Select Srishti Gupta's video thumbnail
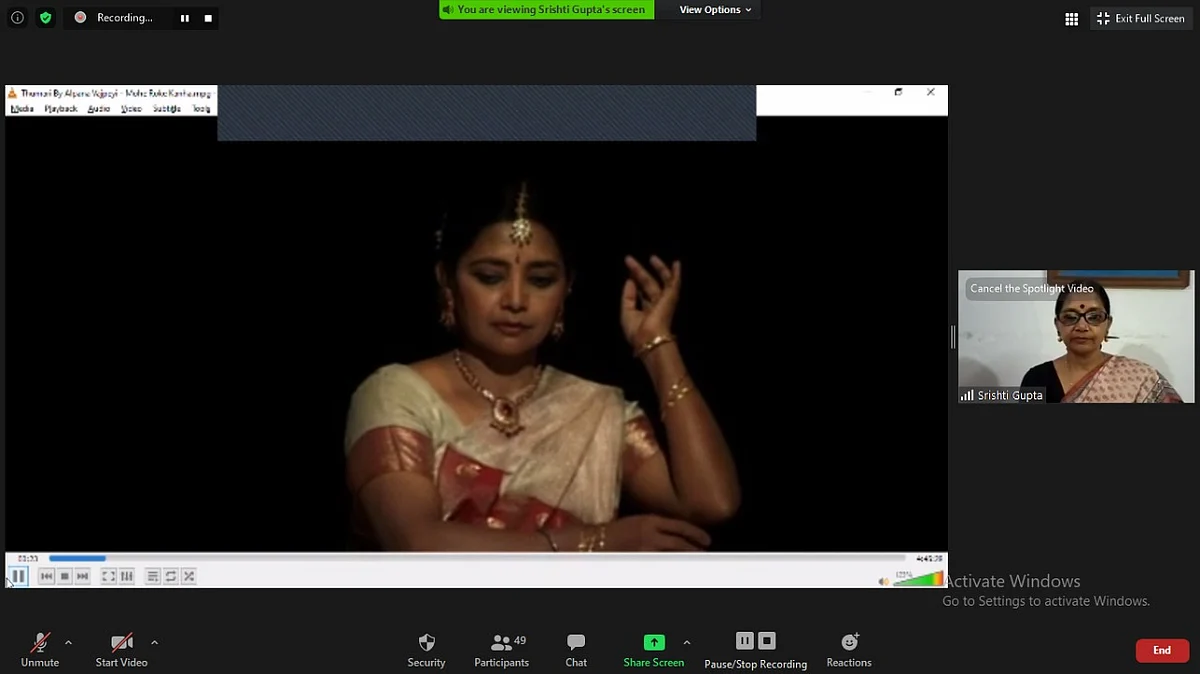The height and width of the screenshot is (674, 1200). point(1076,337)
